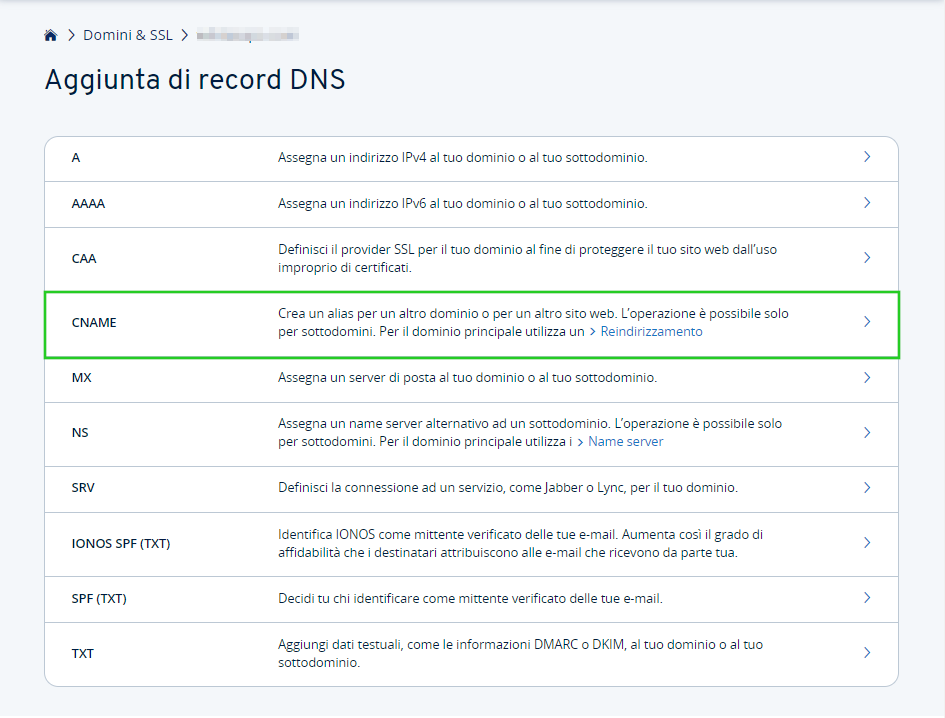Click the AAAA record chevron
Viewport: 945px width, 718px height.
[866, 203]
